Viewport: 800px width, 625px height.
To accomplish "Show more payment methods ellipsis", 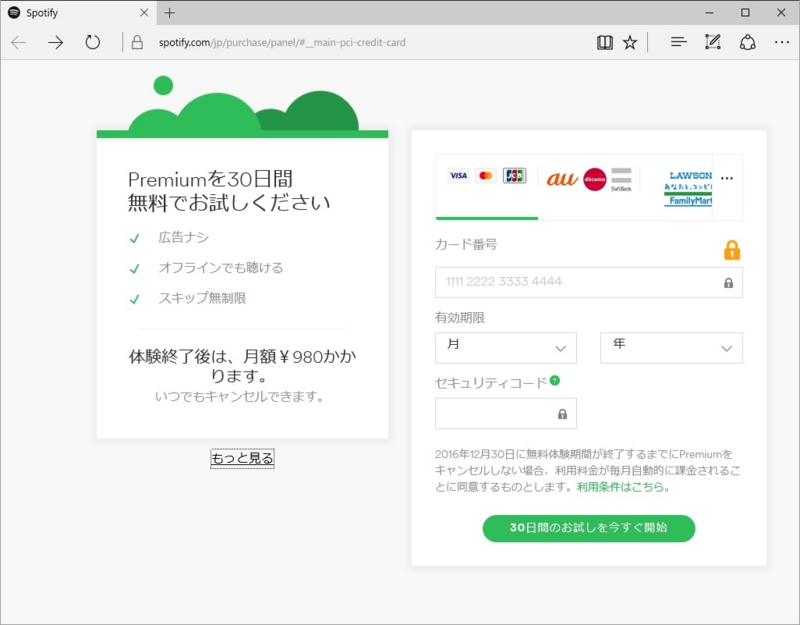I will coord(727,178).
